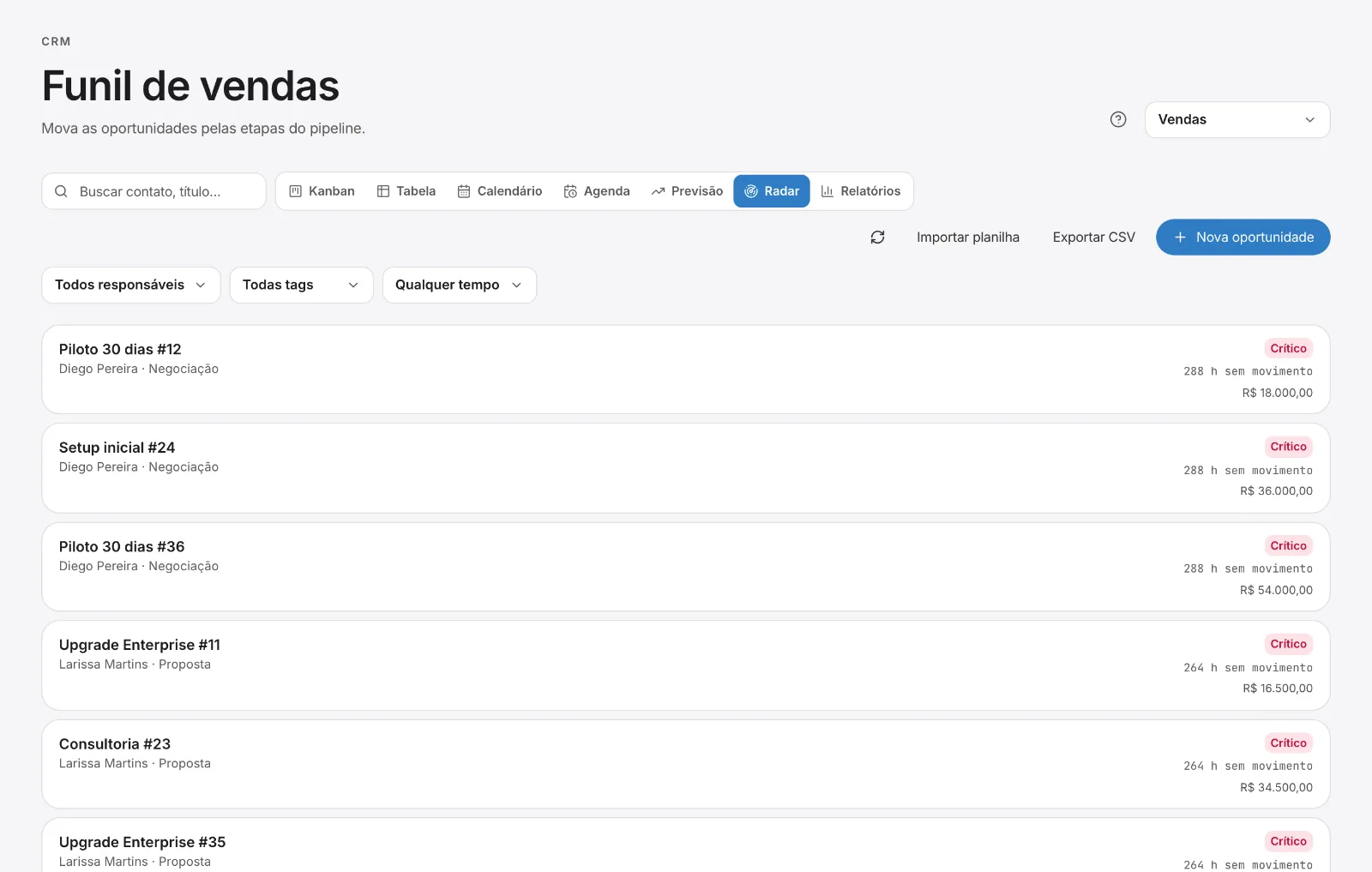Expand the Qualquer tempo filter
This screenshot has width=1372, height=872.
click(460, 285)
